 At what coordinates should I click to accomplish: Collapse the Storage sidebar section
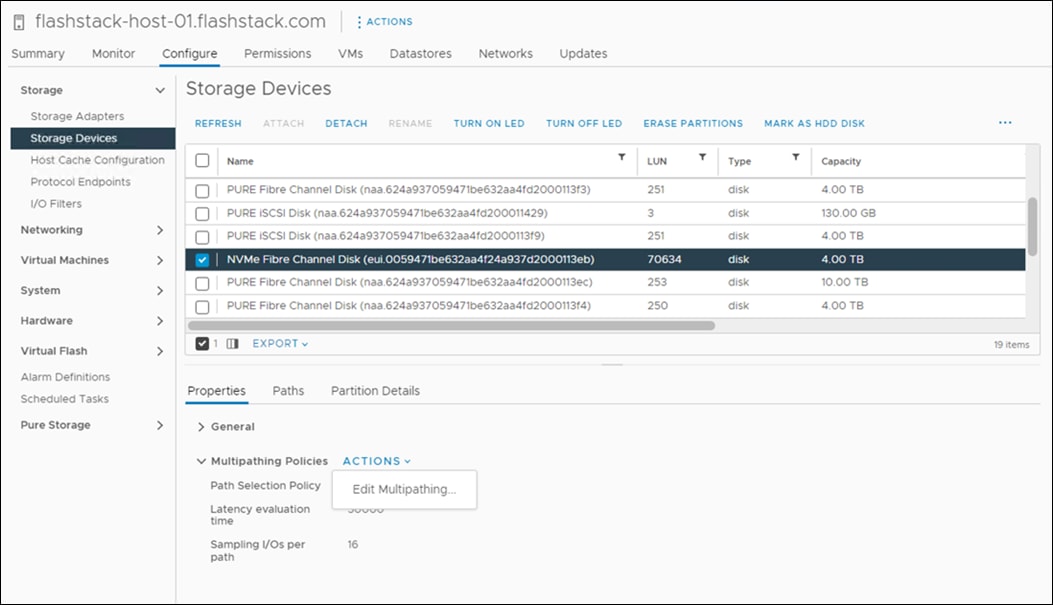pyautogui.click(x=159, y=89)
